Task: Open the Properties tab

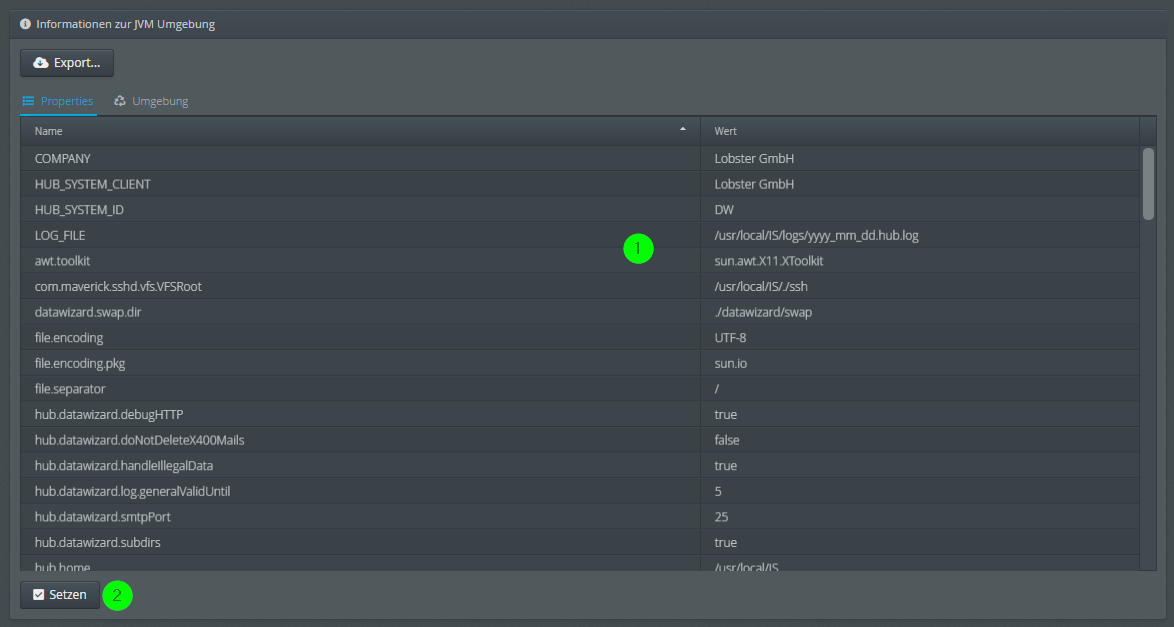Action: pyautogui.click(x=58, y=100)
